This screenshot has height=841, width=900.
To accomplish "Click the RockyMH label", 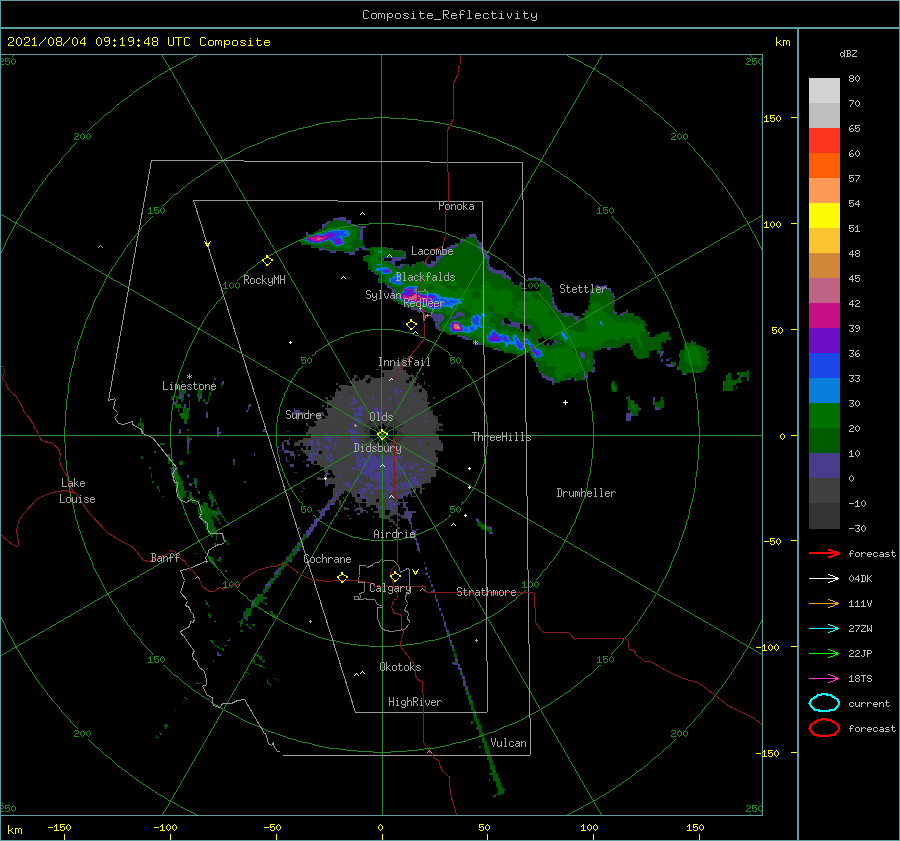I will (264, 280).
